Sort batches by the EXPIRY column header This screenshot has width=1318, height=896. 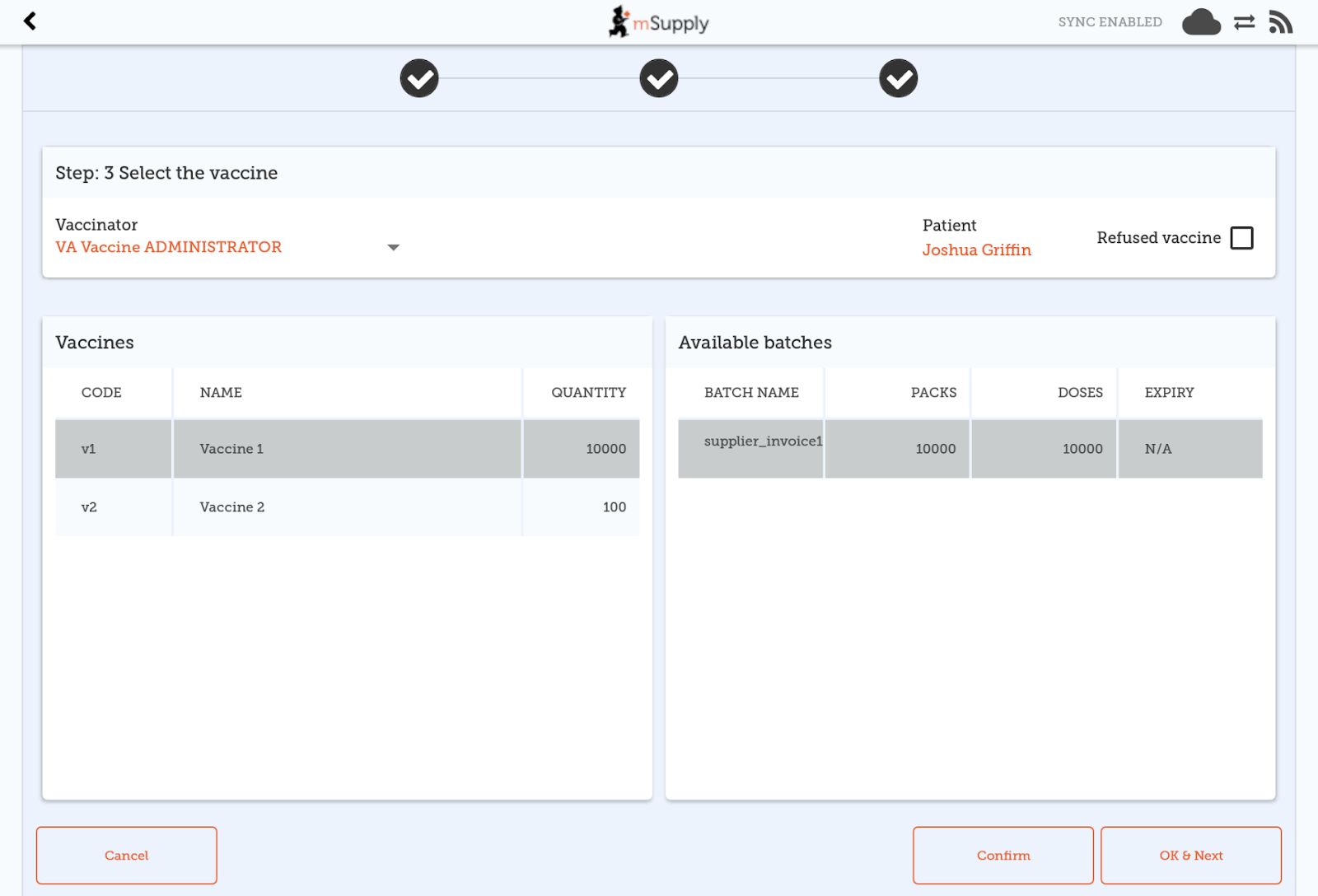pos(1168,393)
